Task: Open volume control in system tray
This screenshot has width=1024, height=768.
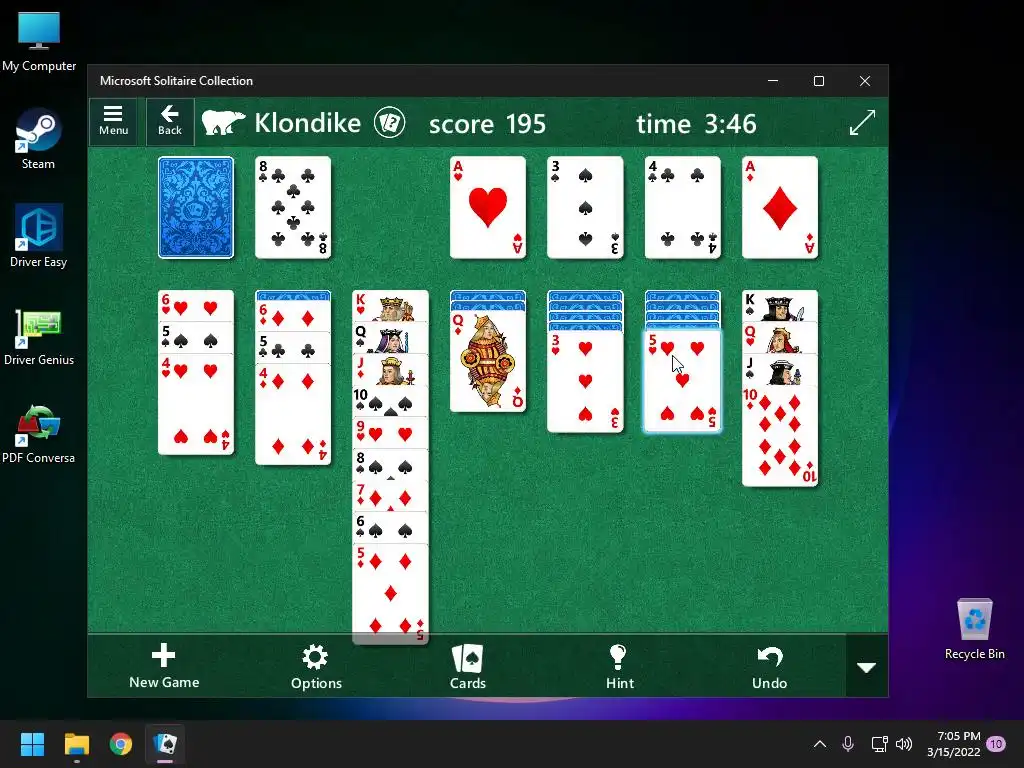Action: pyautogui.click(x=904, y=744)
